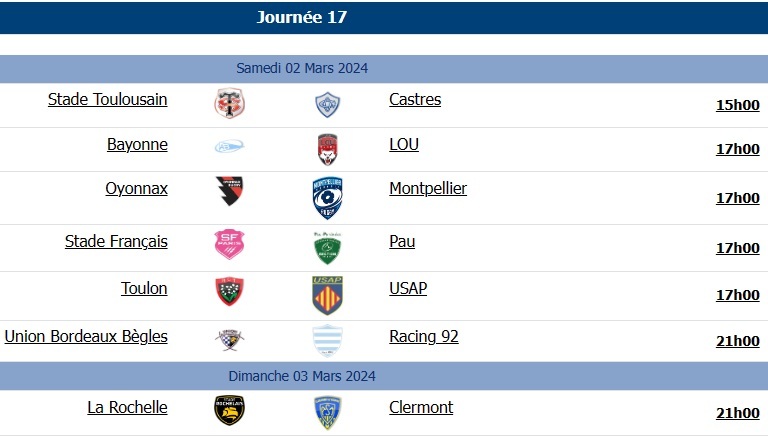
Task: Click the Castres club crest
Action: 328,104
